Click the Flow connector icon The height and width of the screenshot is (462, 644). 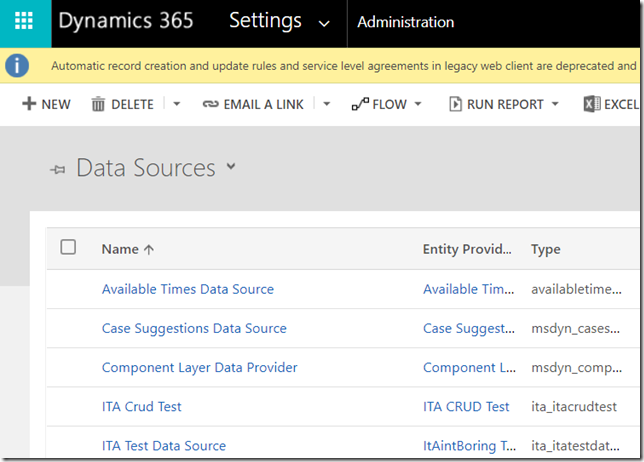coord(360,104)
